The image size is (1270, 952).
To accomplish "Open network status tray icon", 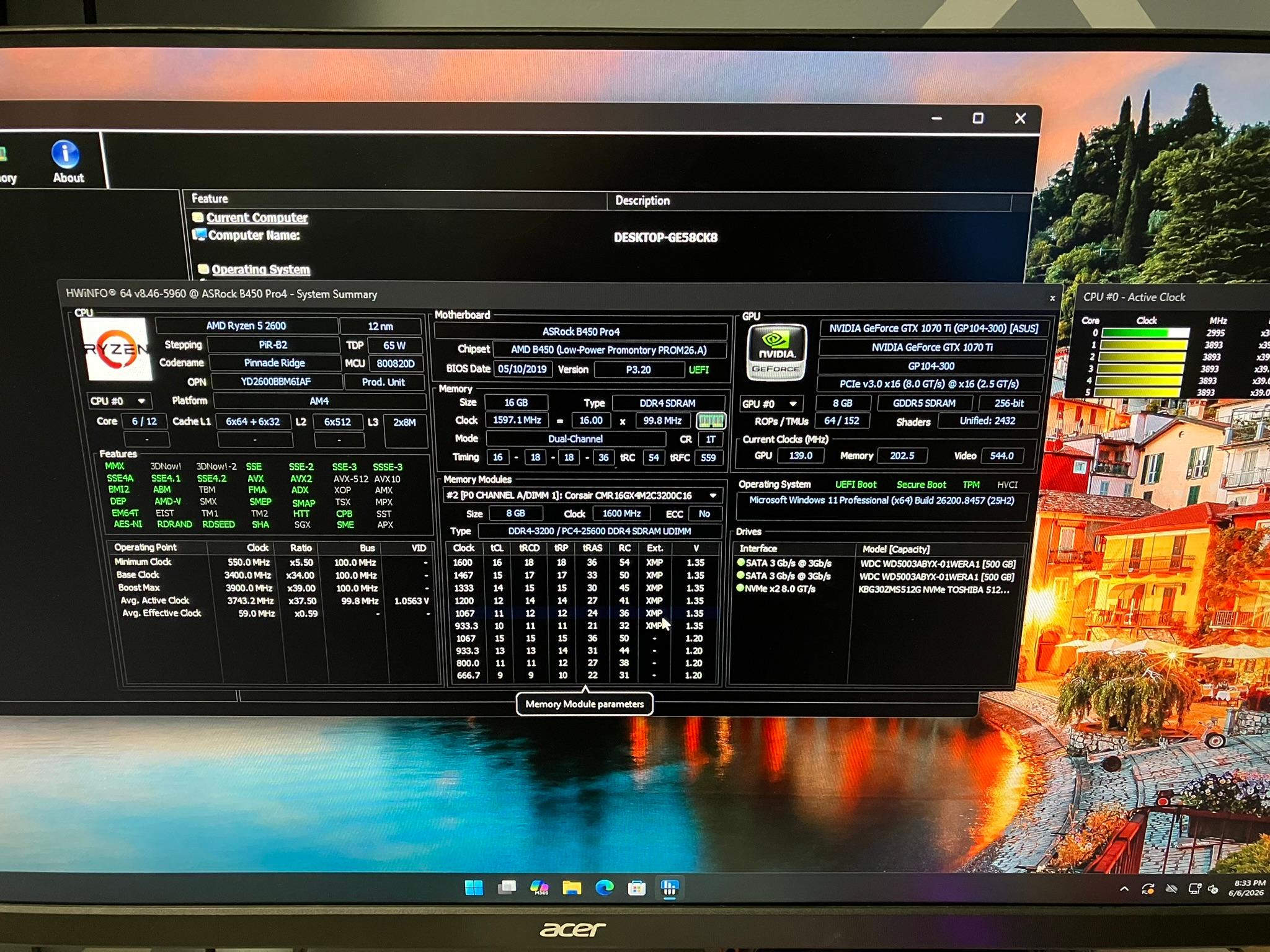I will (1194, 889).
